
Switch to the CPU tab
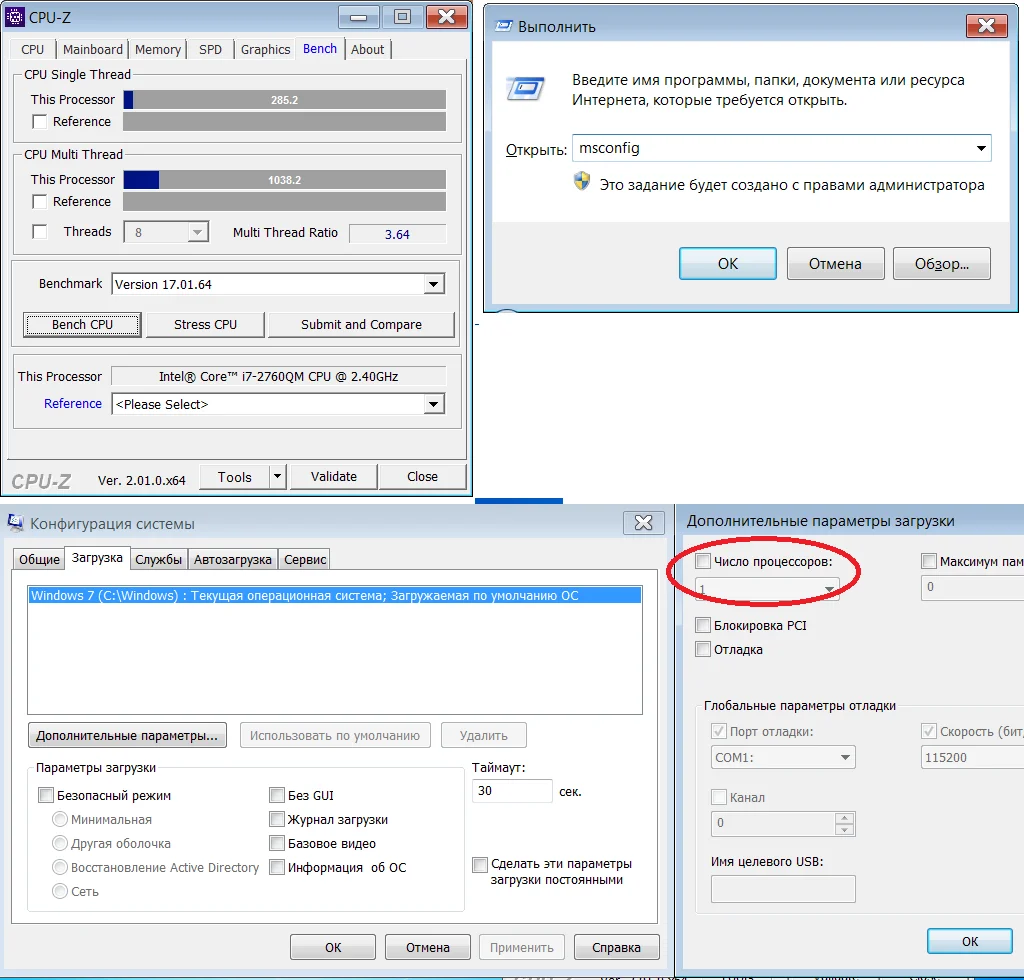coord(33,50)
